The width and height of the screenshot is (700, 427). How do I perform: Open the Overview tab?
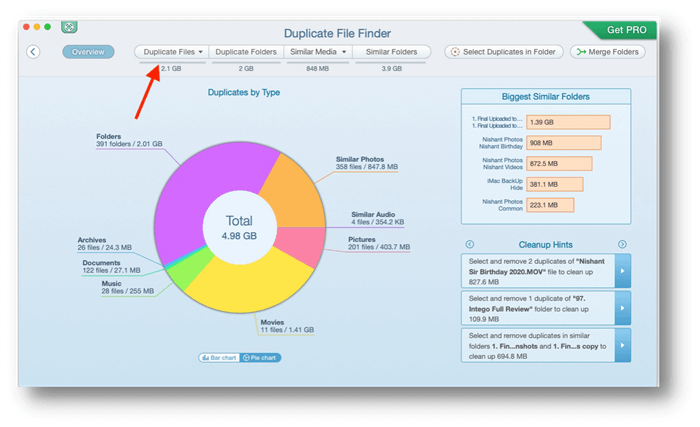pos(88,52)
